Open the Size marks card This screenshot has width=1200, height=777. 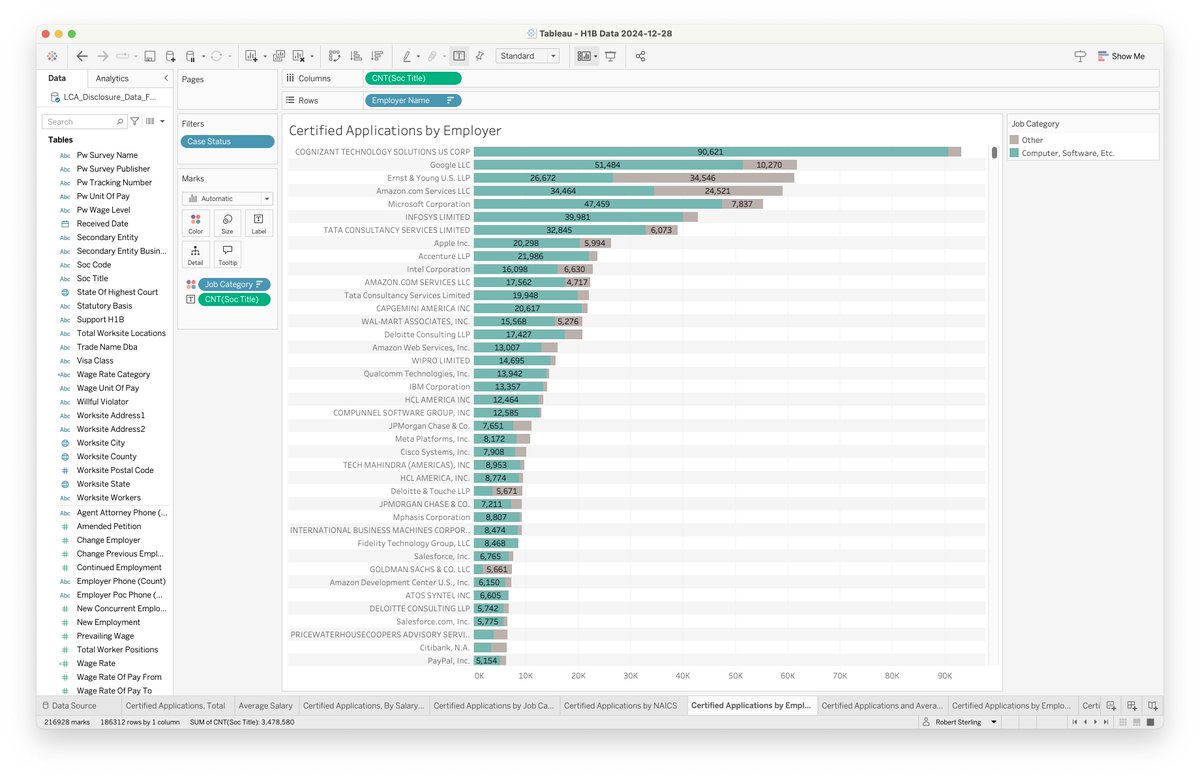tap(227, 223)
